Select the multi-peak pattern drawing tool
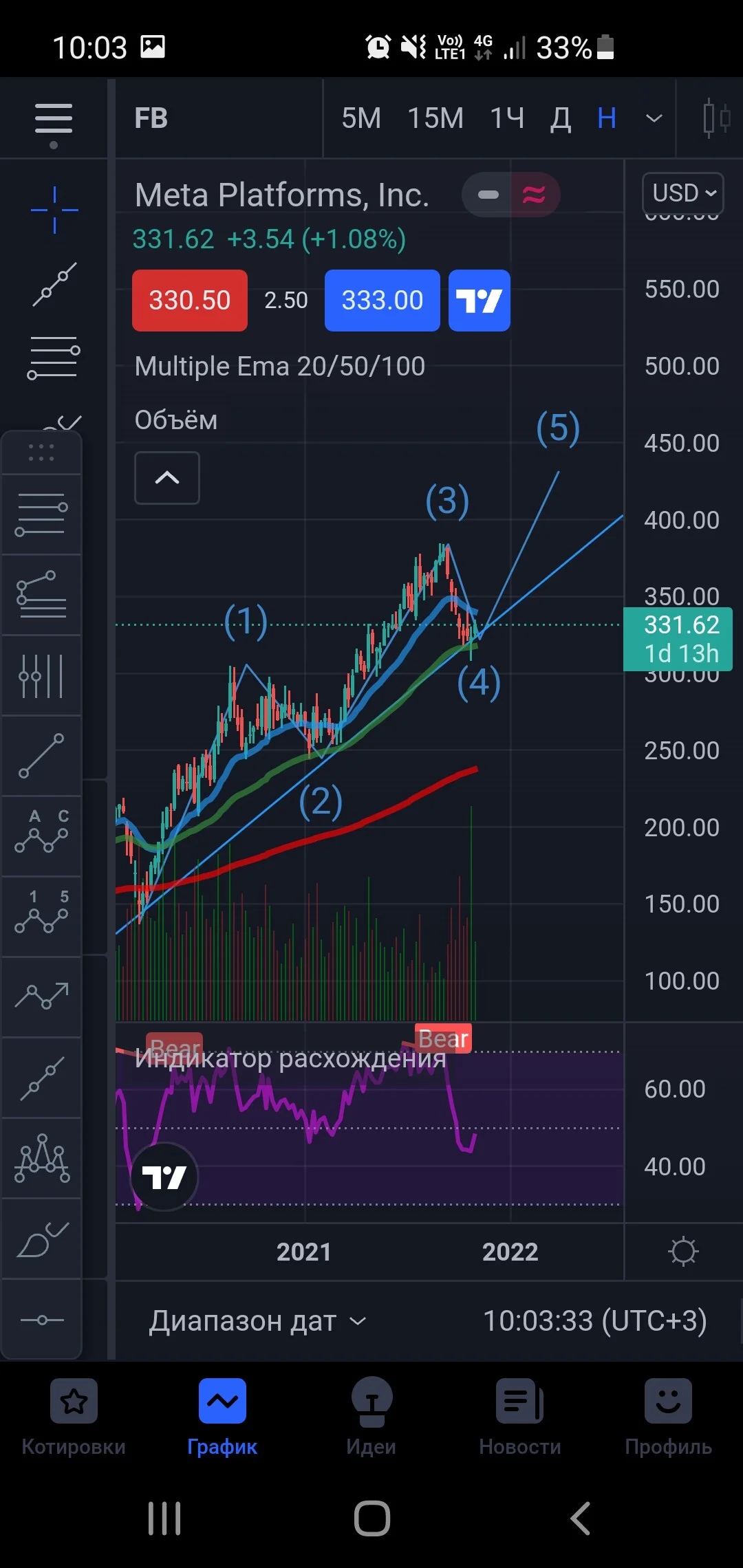The height and width of the screenshot is (1568, 743). point(41,1158)
